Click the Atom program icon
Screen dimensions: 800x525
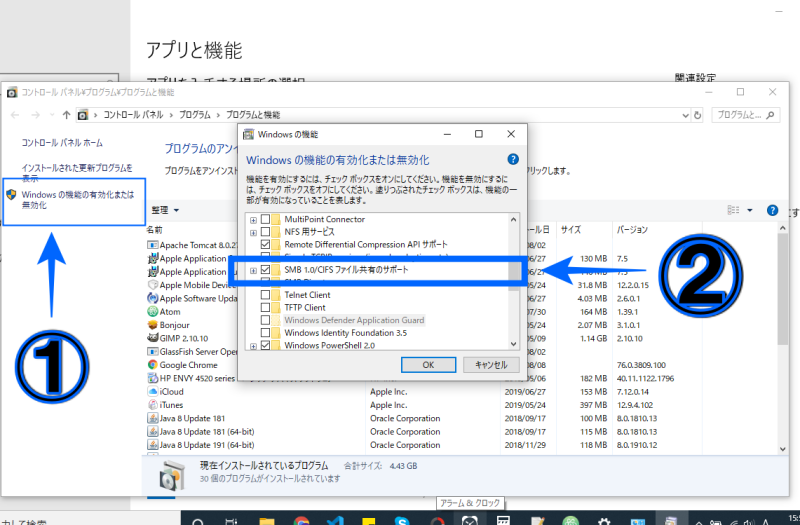pyautogui.click(x=152, y=311)
